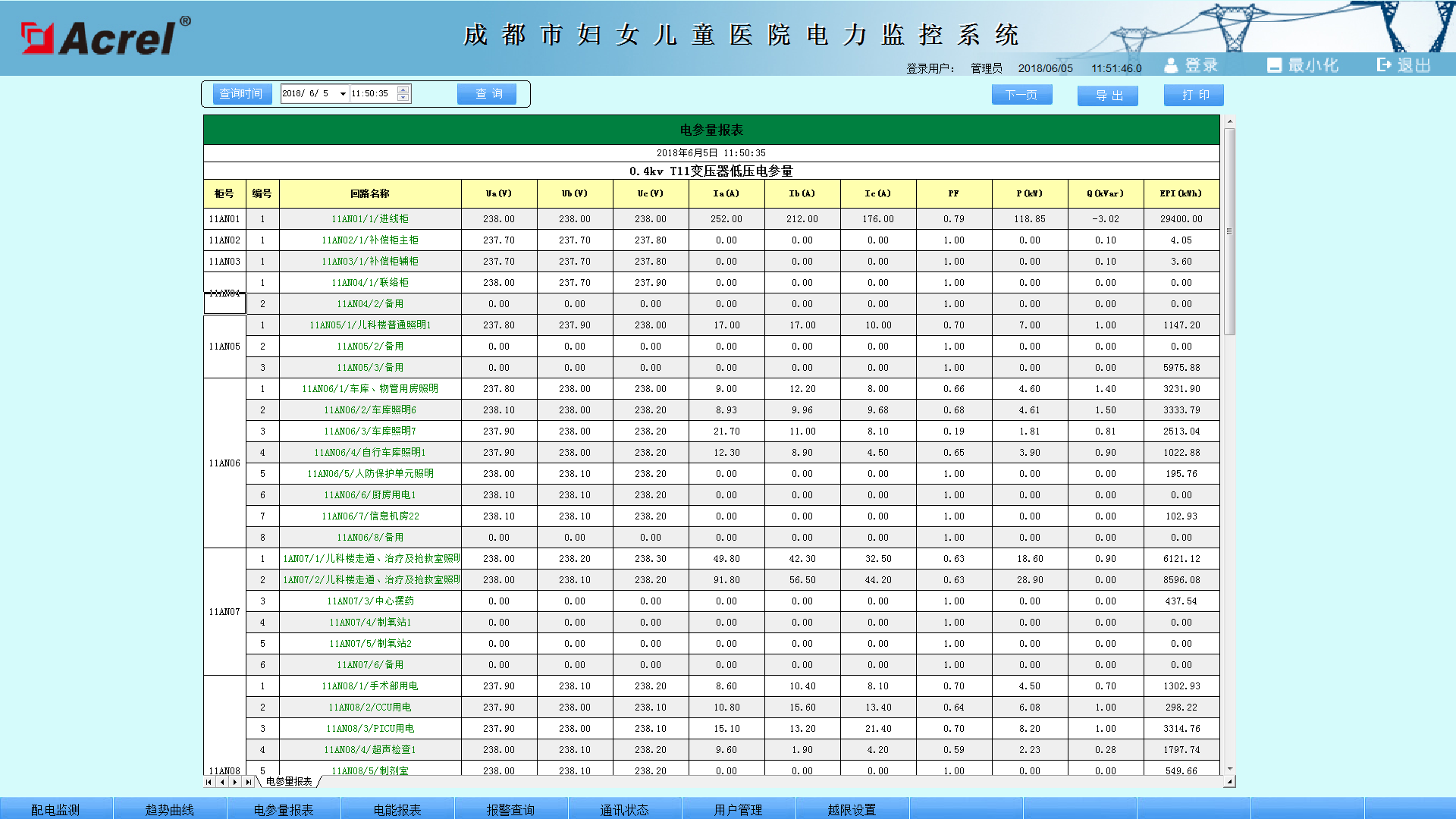
Task: Open 用户管理 bottom menu
Action: tap(739, 809)
